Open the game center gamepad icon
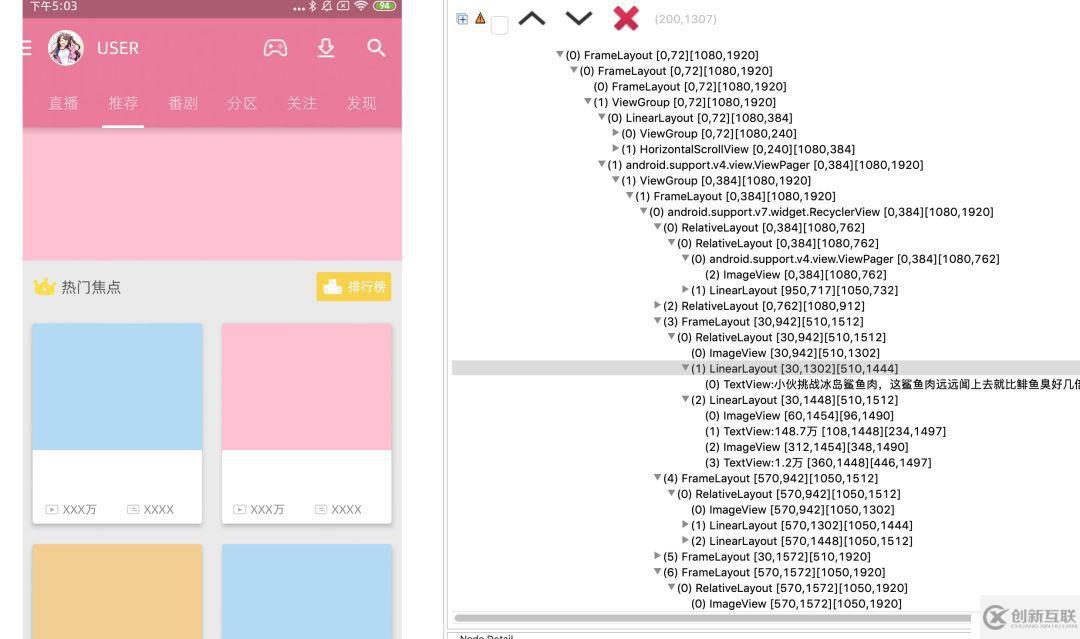 click(276, 48)
